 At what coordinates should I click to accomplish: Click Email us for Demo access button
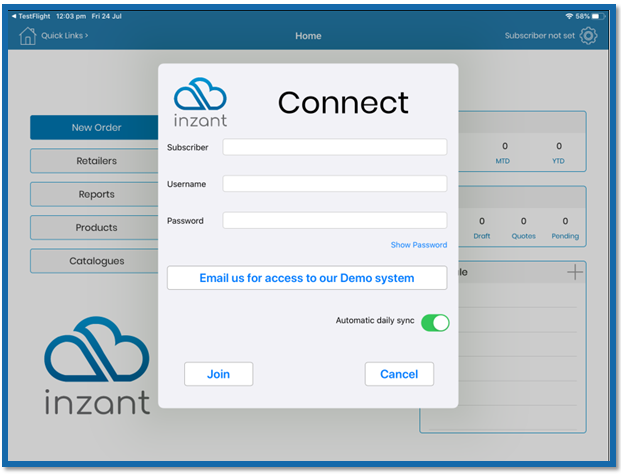click(307, 278)
